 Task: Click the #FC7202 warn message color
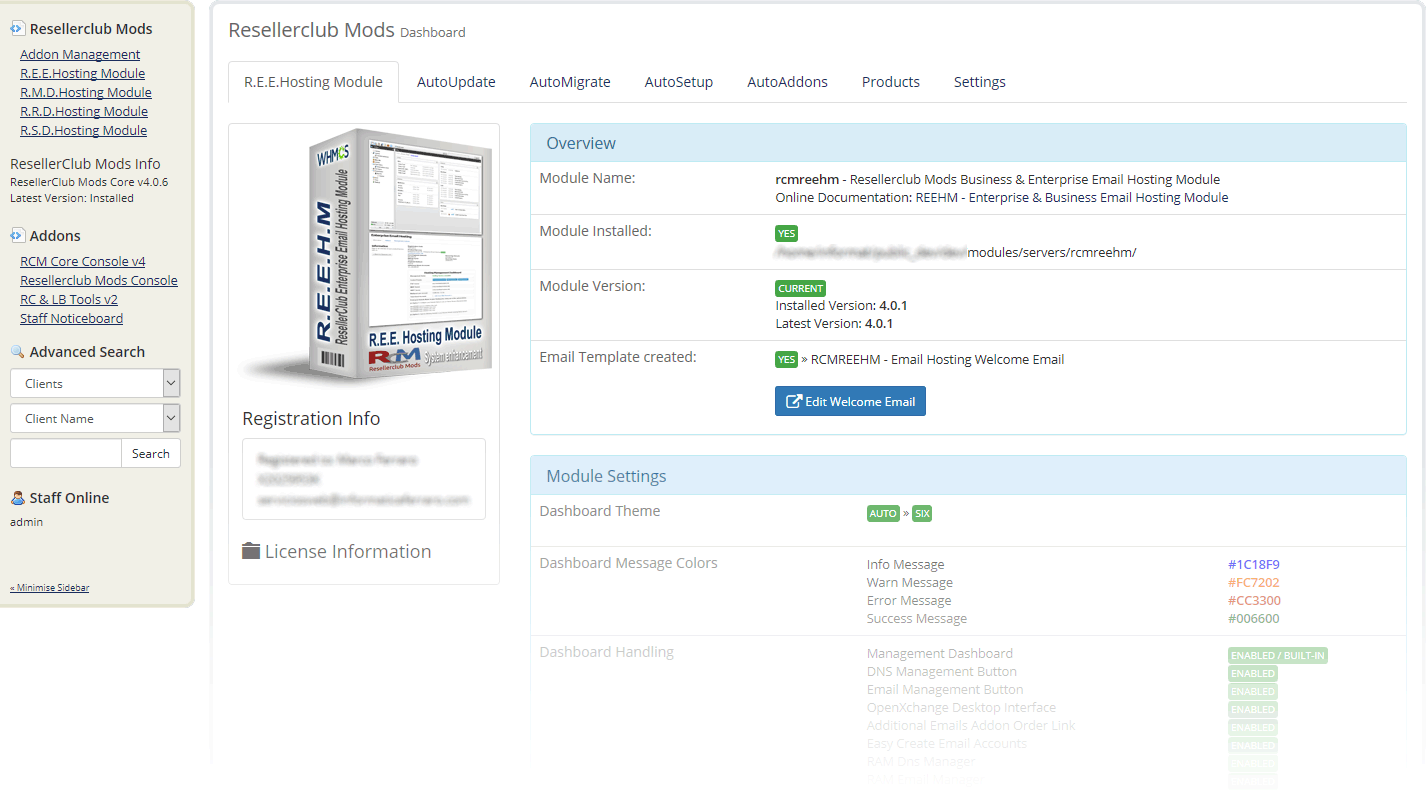(1254, 582)
